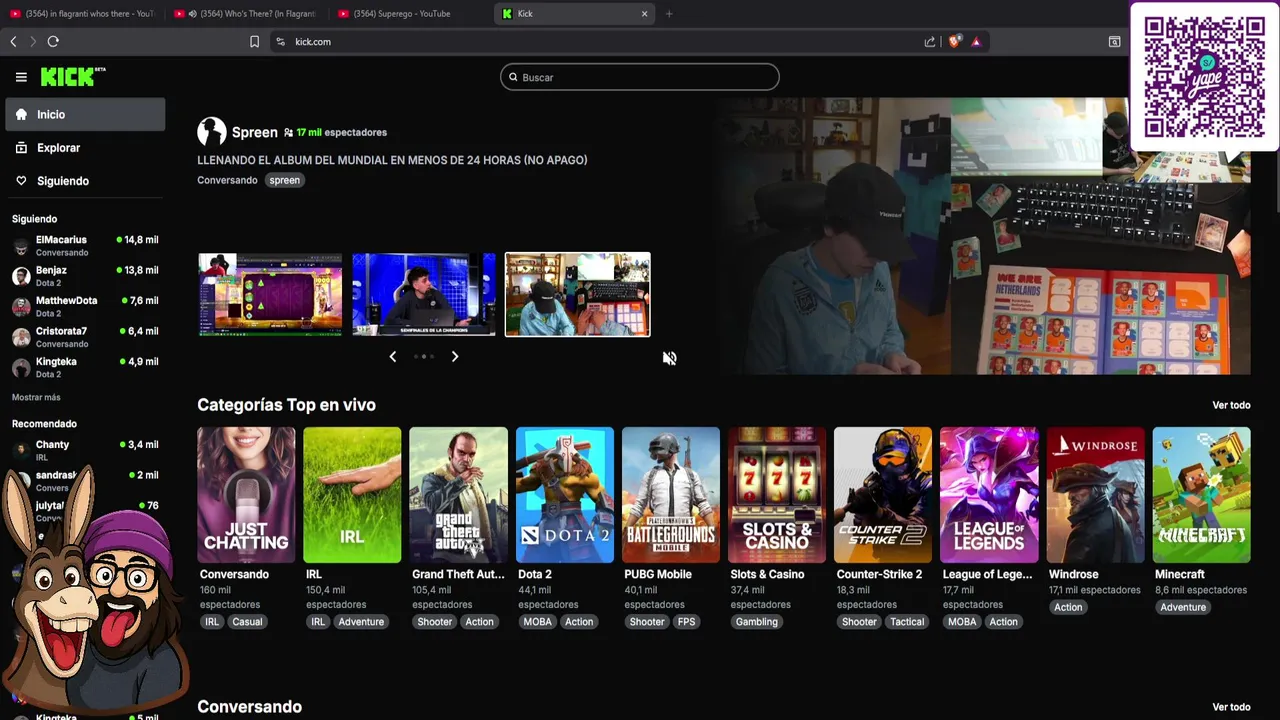Open PUBG Mobile category card

click(x=671, y=495)
